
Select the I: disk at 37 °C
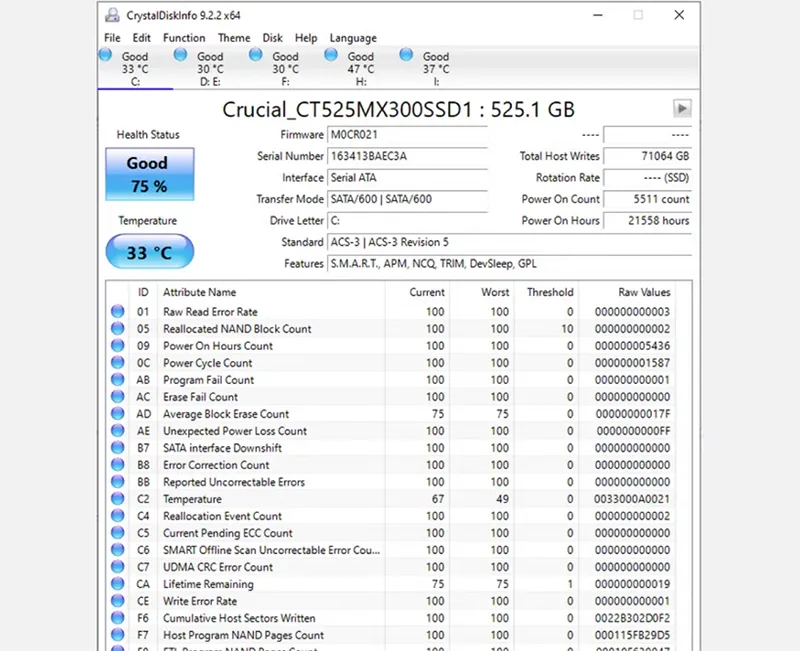click(435, 68)
